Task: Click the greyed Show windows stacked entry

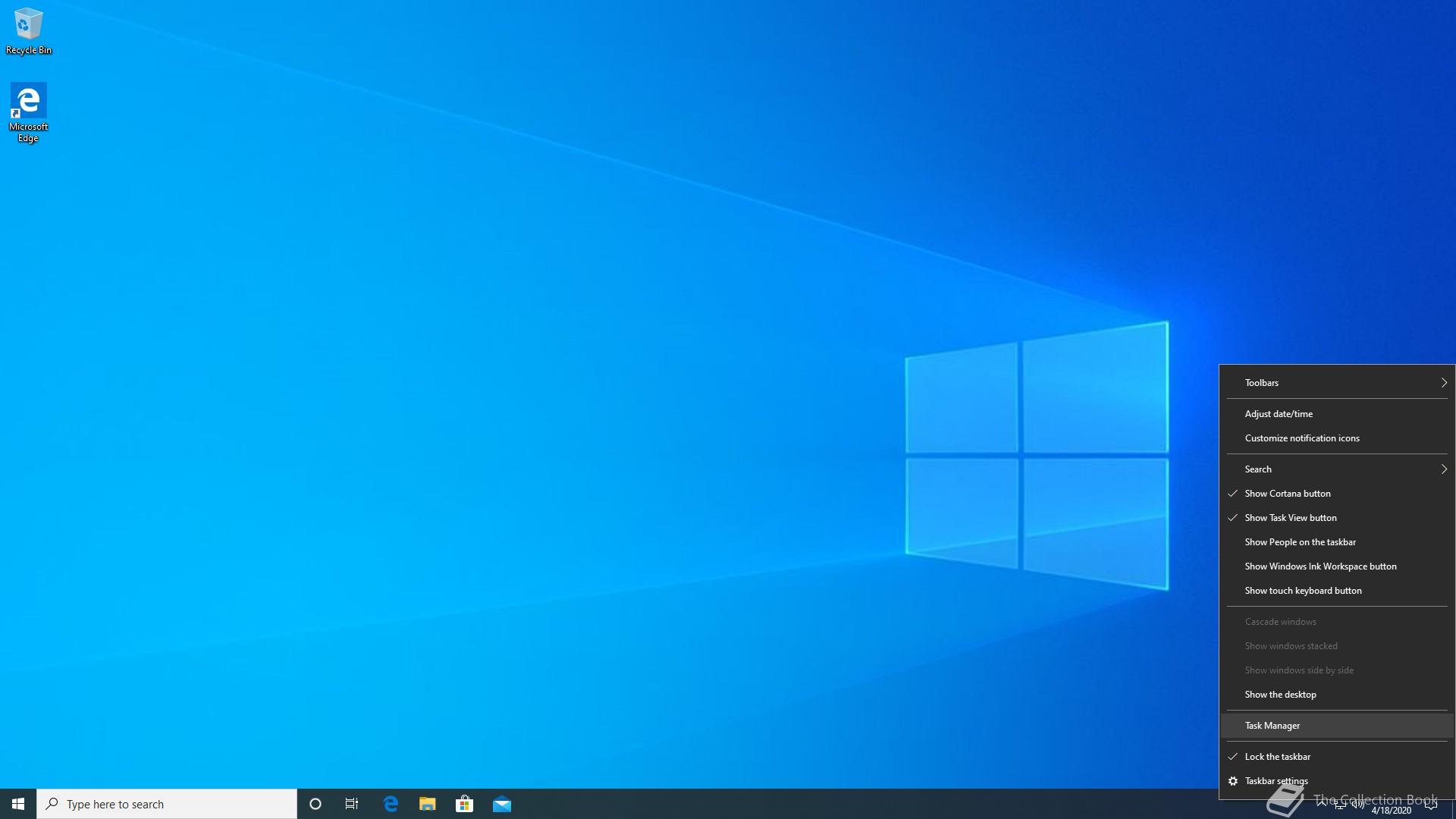Action: click(1337, 646)
